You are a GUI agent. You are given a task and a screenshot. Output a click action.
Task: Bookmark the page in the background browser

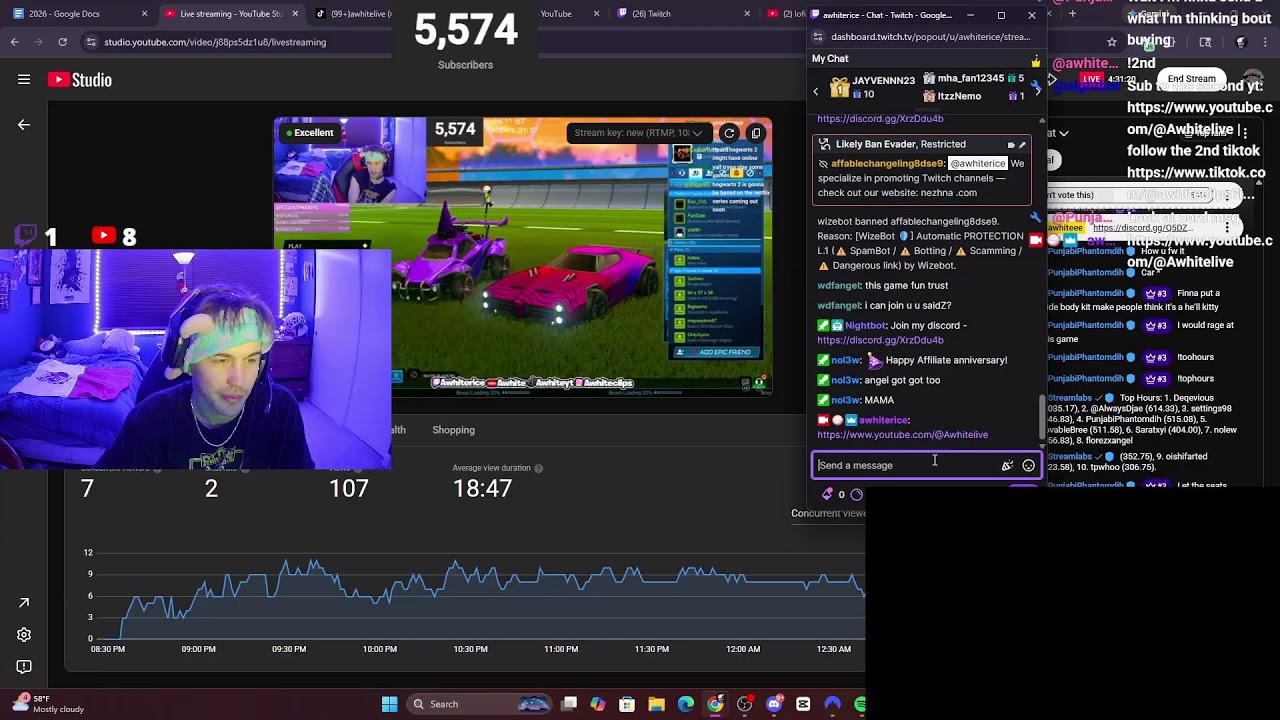1111,43
